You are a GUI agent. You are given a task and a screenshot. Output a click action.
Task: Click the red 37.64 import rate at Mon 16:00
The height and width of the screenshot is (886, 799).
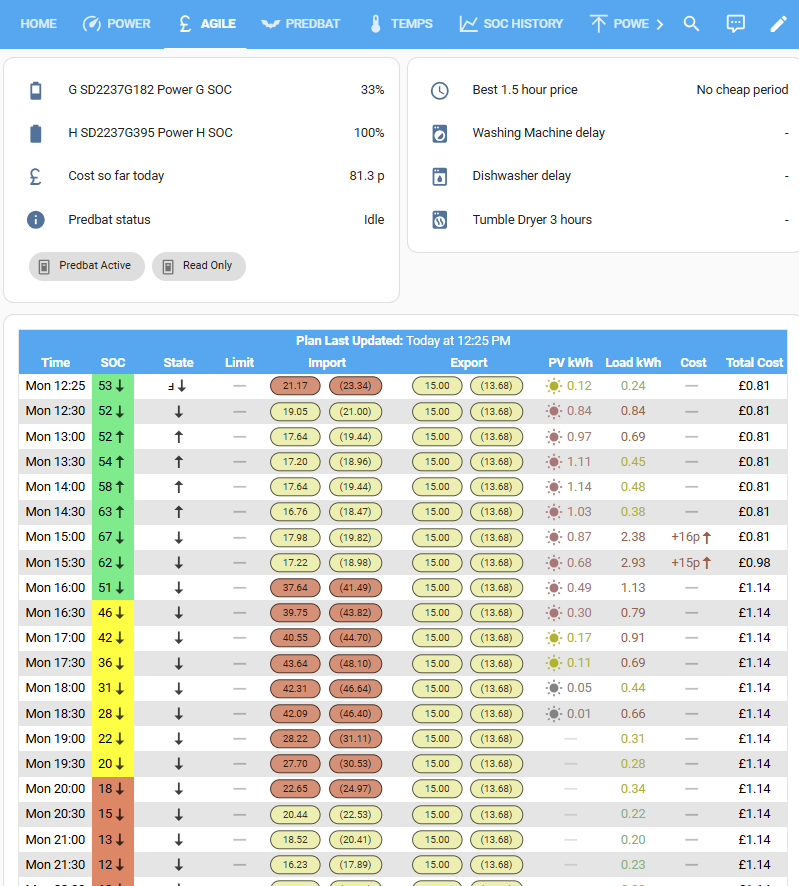pyautogui.click(x=296, y=588)
